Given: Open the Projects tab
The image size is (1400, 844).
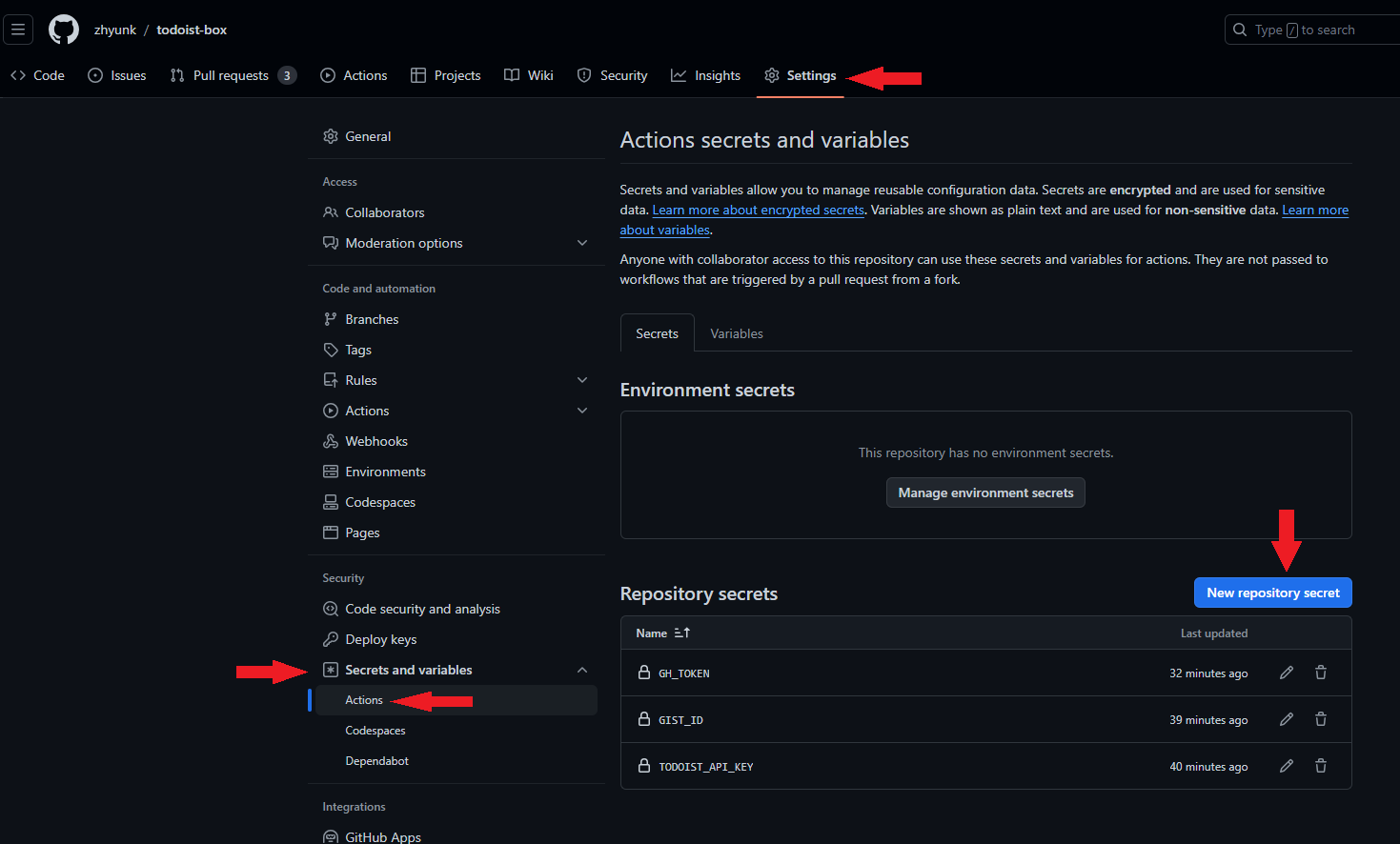Looking at the screenshot, I should 445,75.
